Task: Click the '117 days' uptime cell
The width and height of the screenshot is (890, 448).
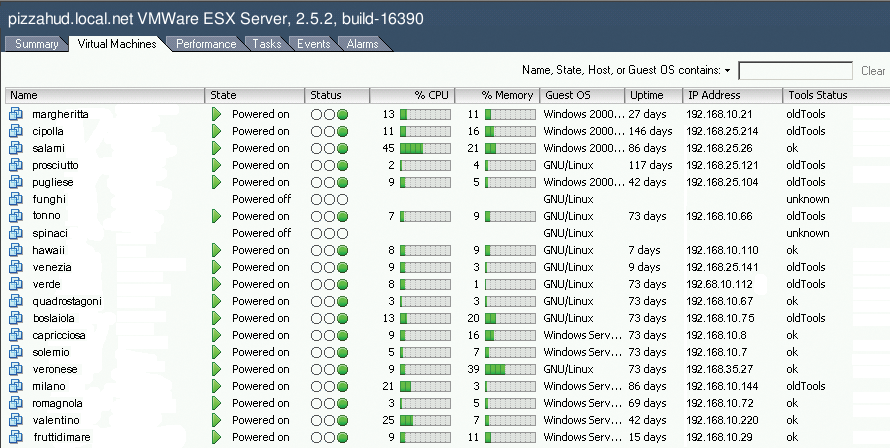Action: click(x=650, y=165)
